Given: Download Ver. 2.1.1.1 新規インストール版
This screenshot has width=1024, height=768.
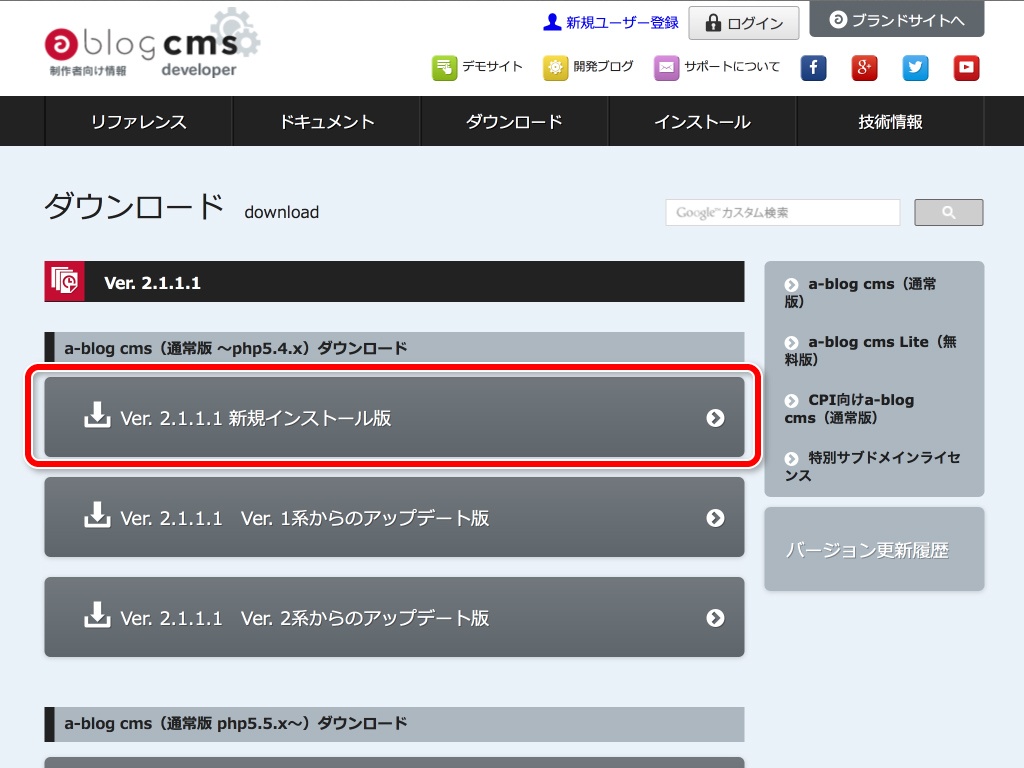Looking at the screenshot, I should [394, 417].
